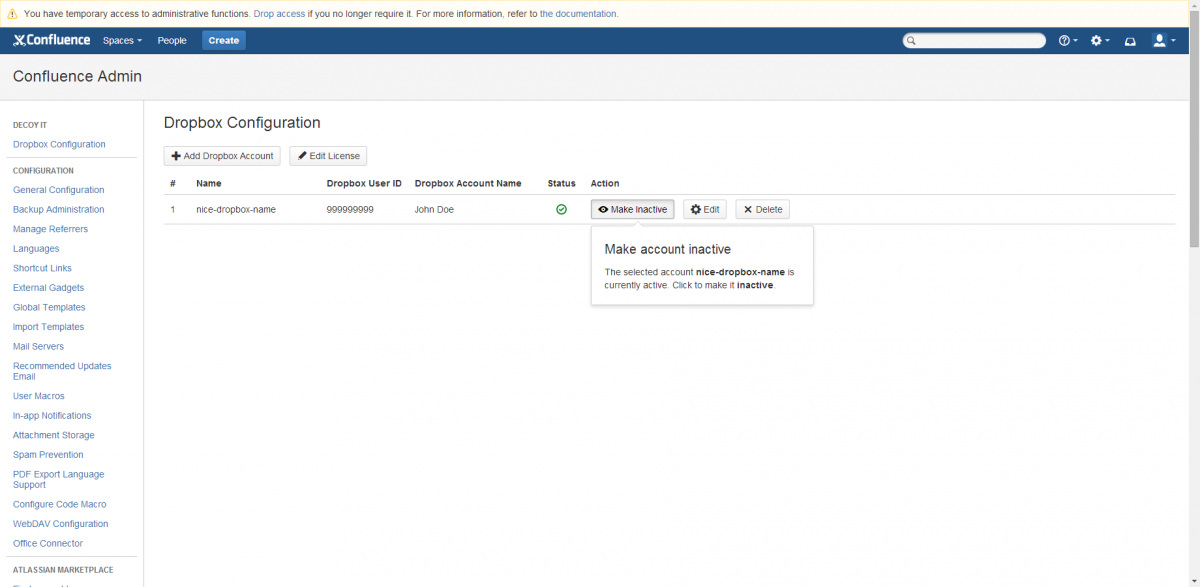Go to Backup Administration

58,210
